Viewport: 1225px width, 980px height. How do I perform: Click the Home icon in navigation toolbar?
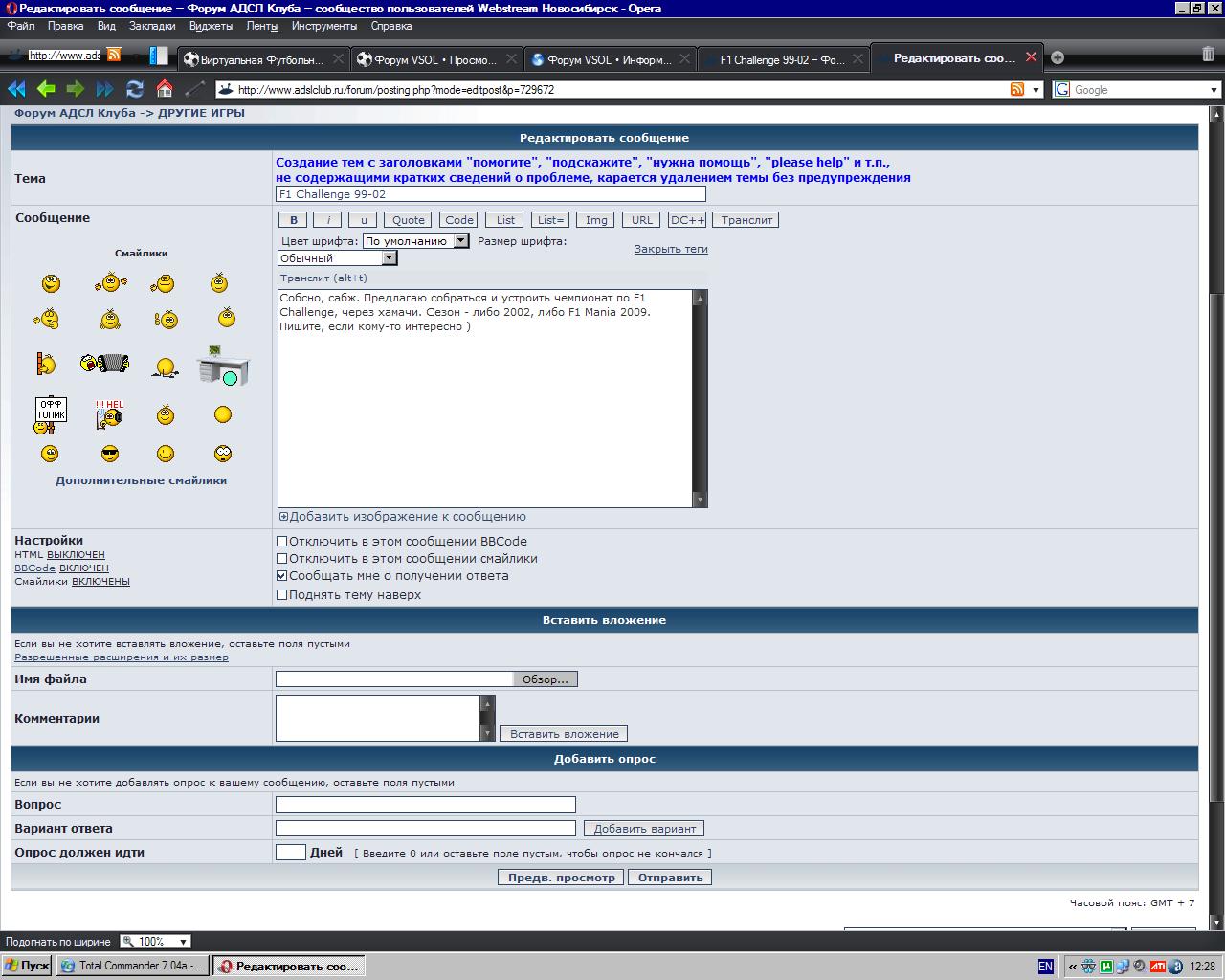tap(165, 89)
